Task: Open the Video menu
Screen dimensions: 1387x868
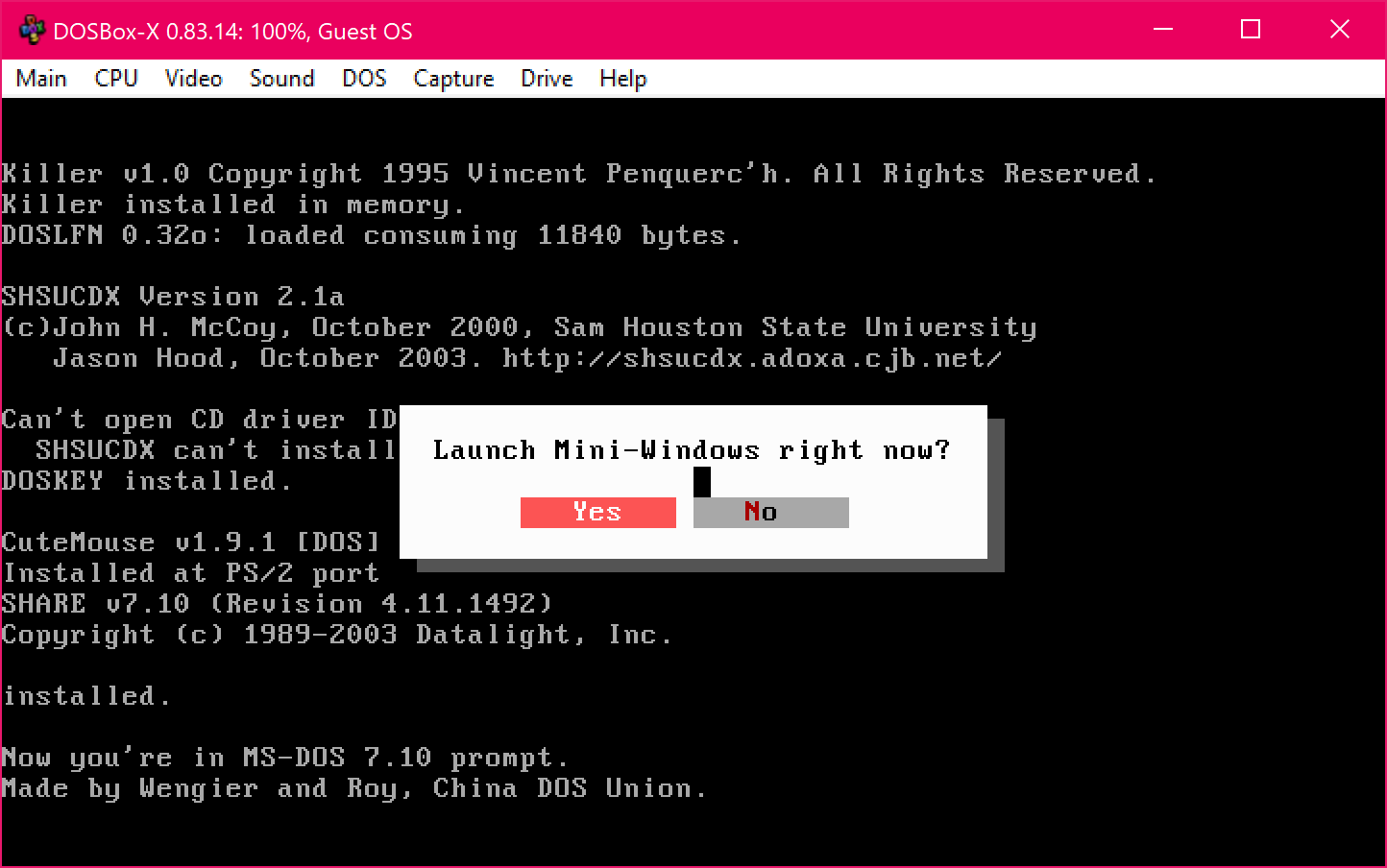Action: 193,78
